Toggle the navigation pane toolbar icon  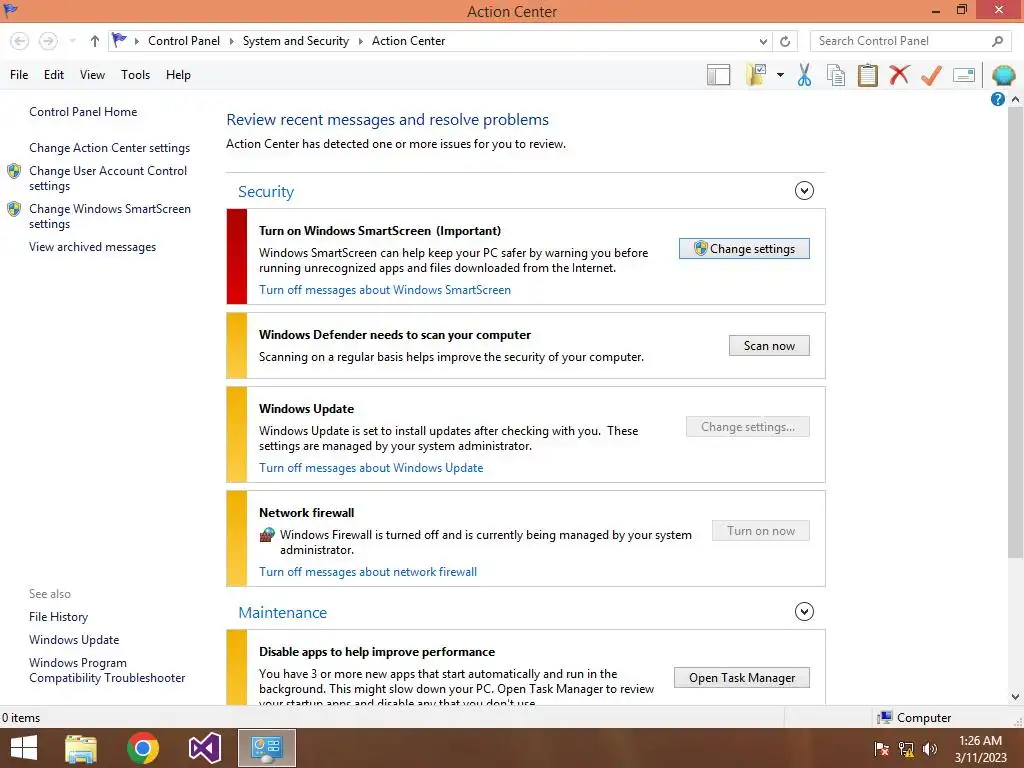point(718,75)
